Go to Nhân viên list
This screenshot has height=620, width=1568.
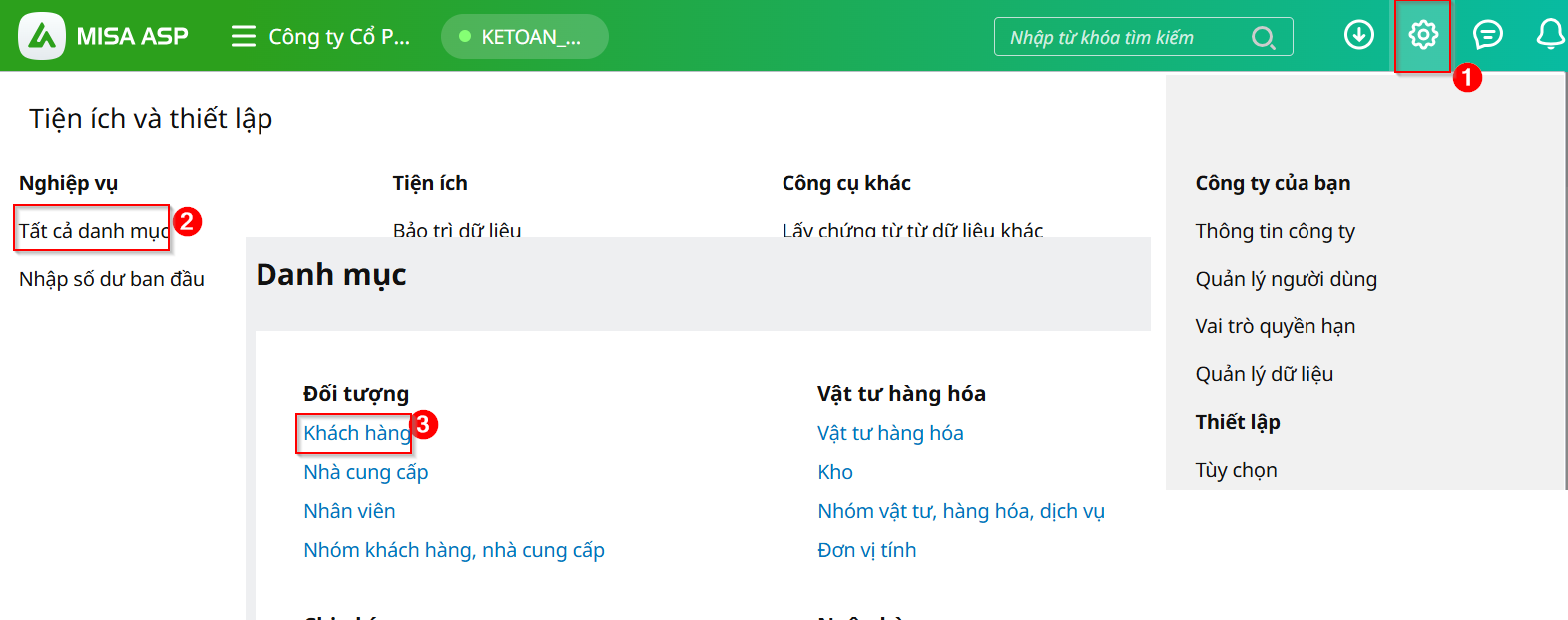[349, 511]
